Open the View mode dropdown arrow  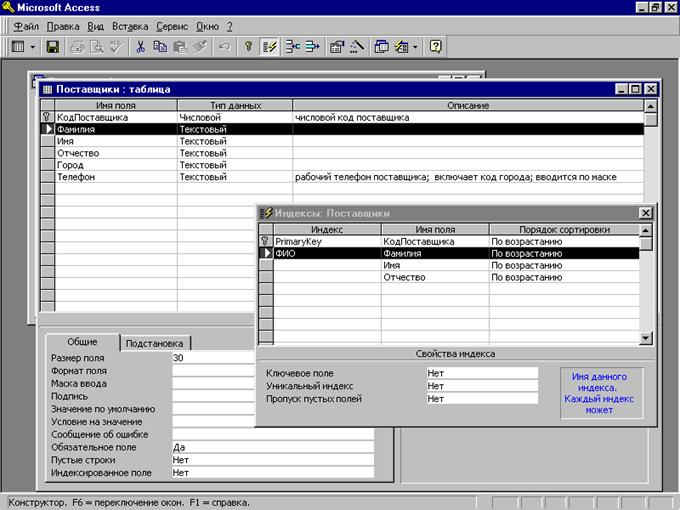[33, 46]
